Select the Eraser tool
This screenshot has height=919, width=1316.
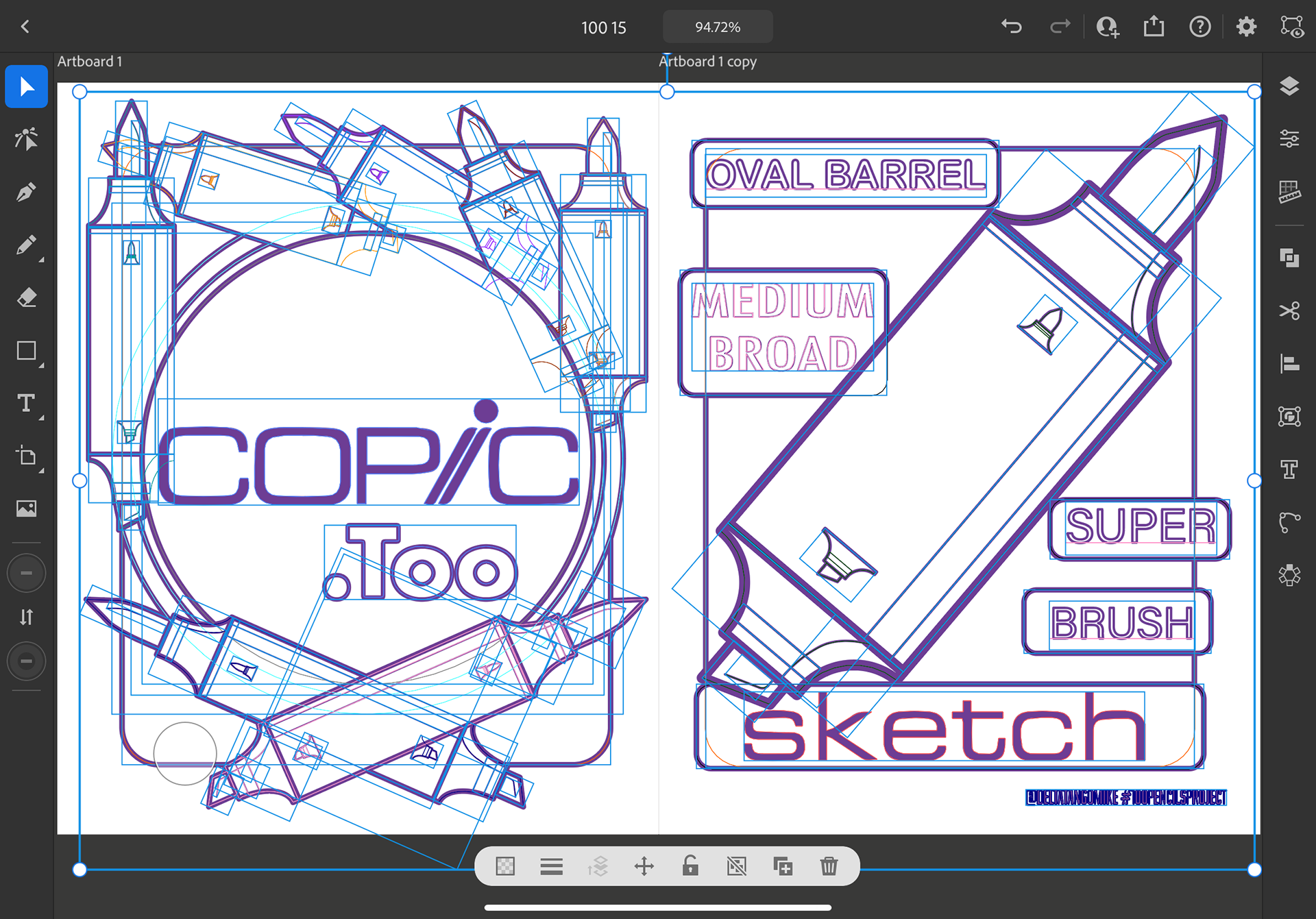click(26, 297)
